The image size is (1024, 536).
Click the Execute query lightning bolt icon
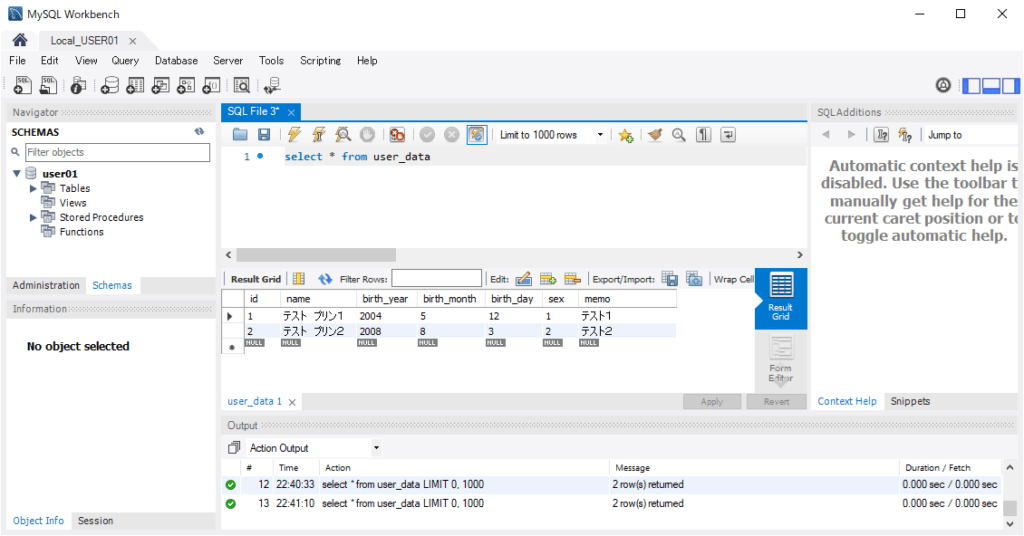pos(294,135)
